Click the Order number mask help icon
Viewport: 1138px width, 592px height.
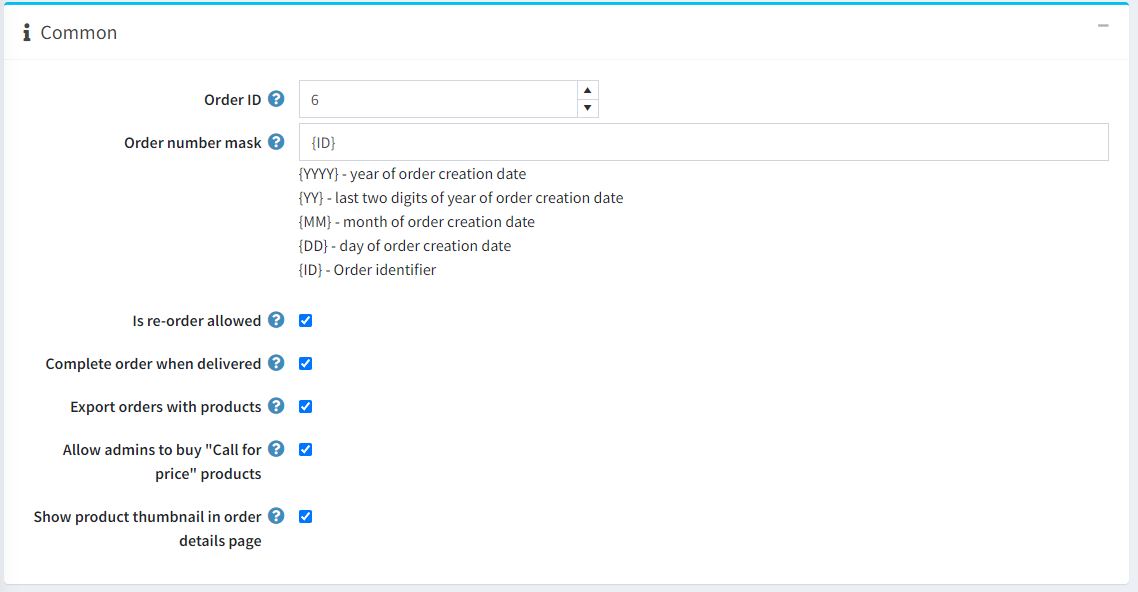tap(276, 142)
